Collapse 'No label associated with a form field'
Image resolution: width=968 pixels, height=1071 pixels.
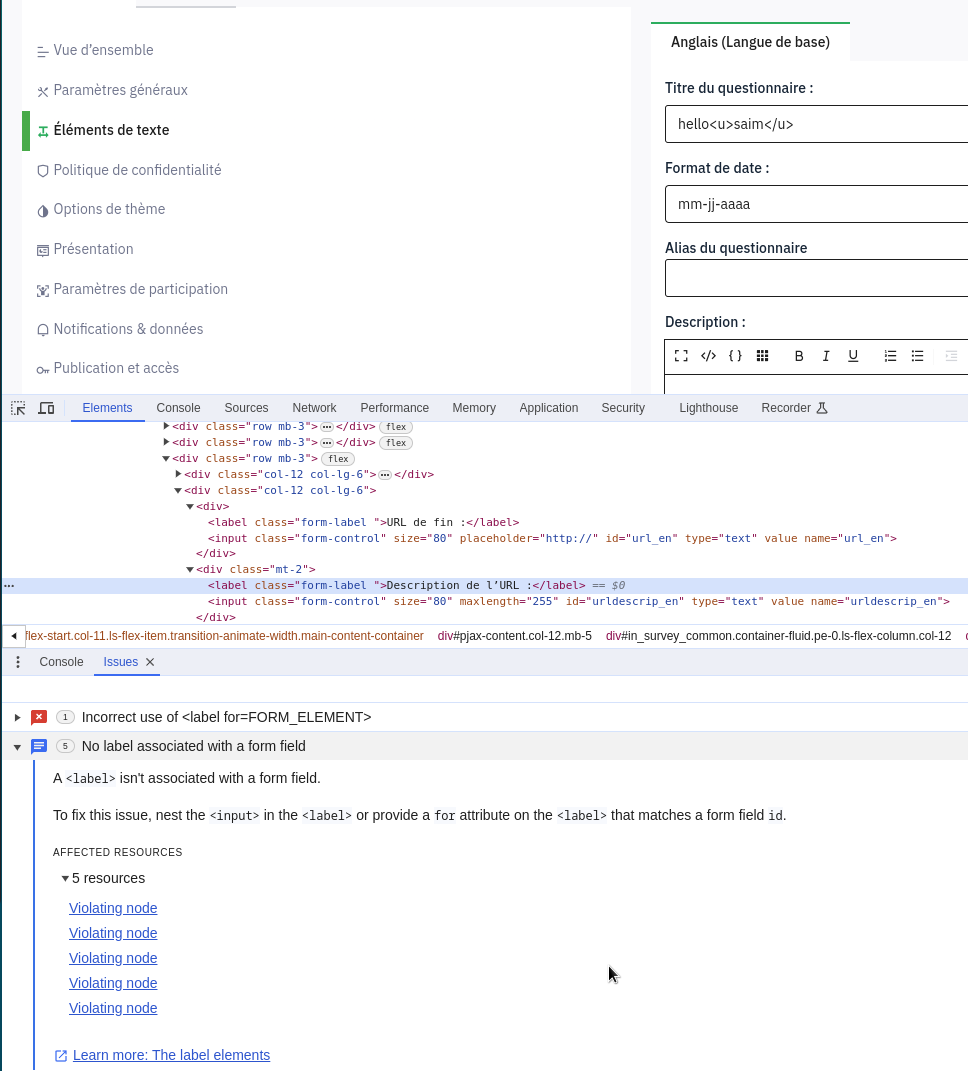tap(17, 747)
